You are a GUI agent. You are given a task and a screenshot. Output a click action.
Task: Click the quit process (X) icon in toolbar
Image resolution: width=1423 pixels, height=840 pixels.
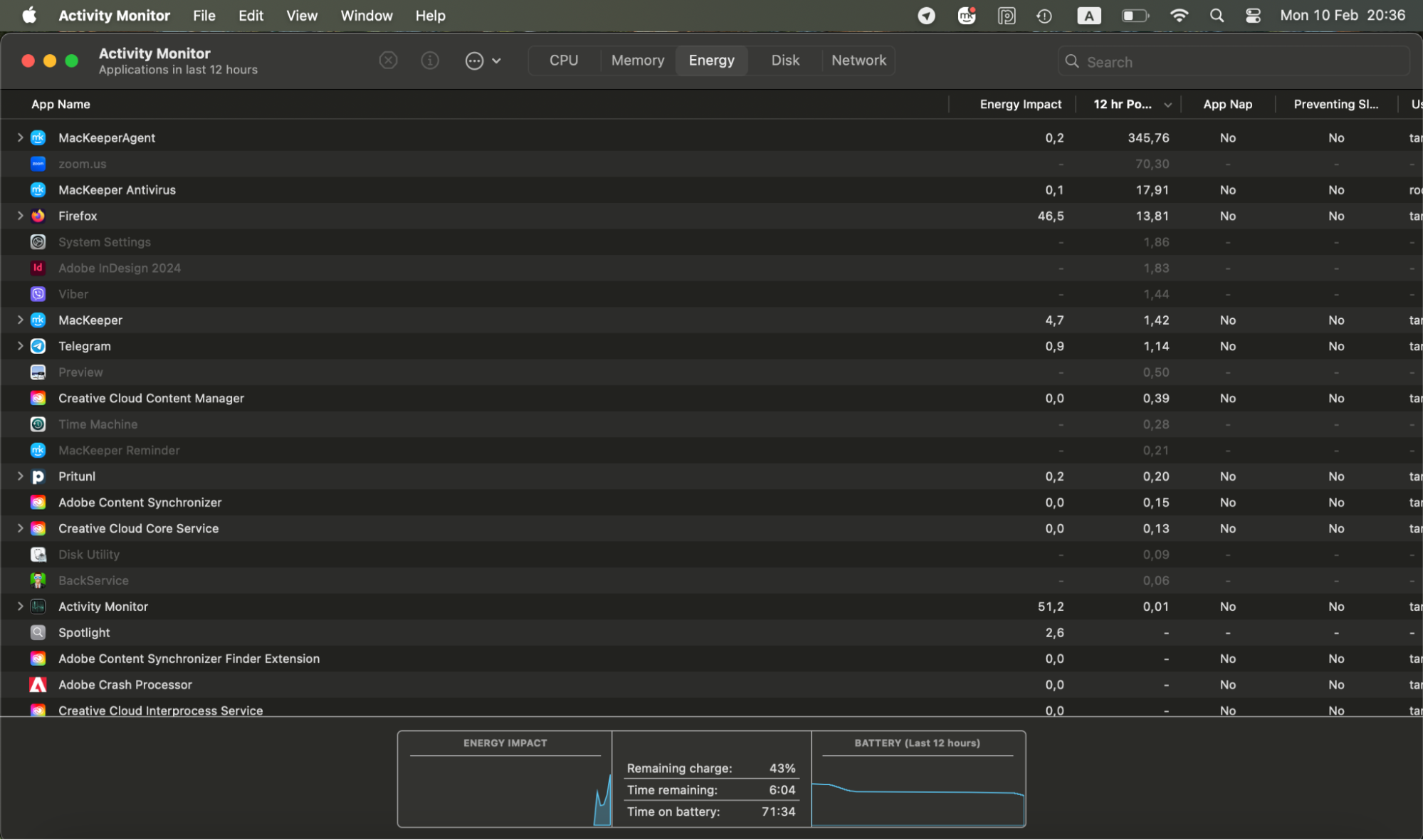388,61
